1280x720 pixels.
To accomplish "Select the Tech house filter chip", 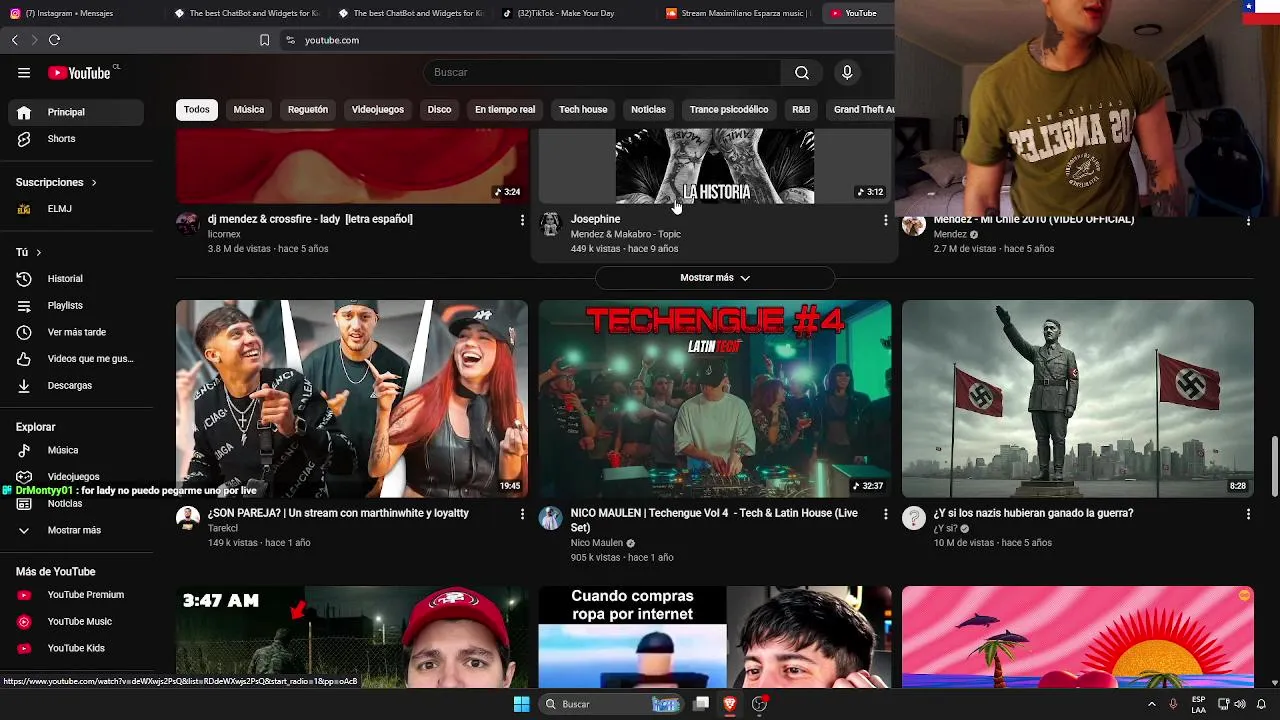I will (583, 109).
